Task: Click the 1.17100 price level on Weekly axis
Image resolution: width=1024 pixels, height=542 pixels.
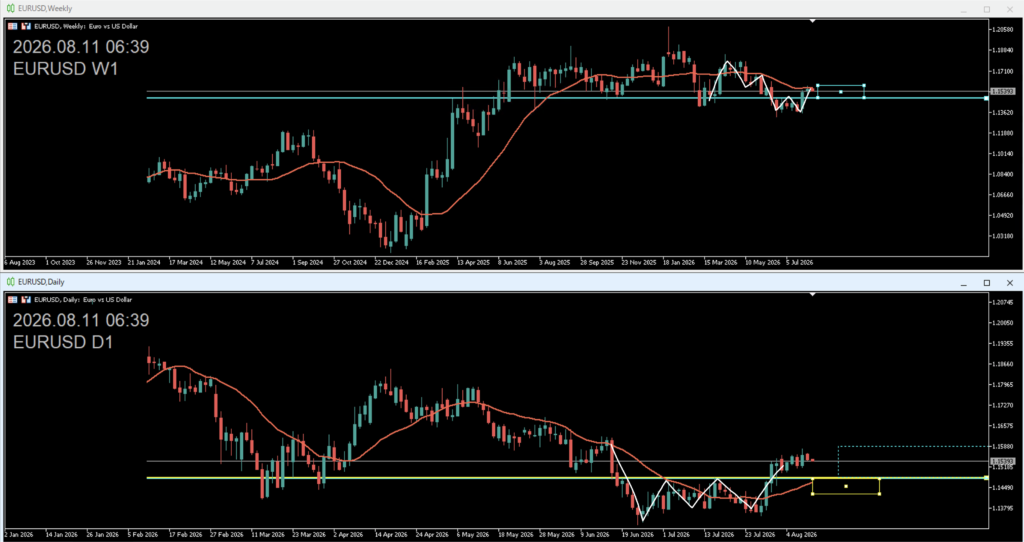Action: click(1002, 71)
